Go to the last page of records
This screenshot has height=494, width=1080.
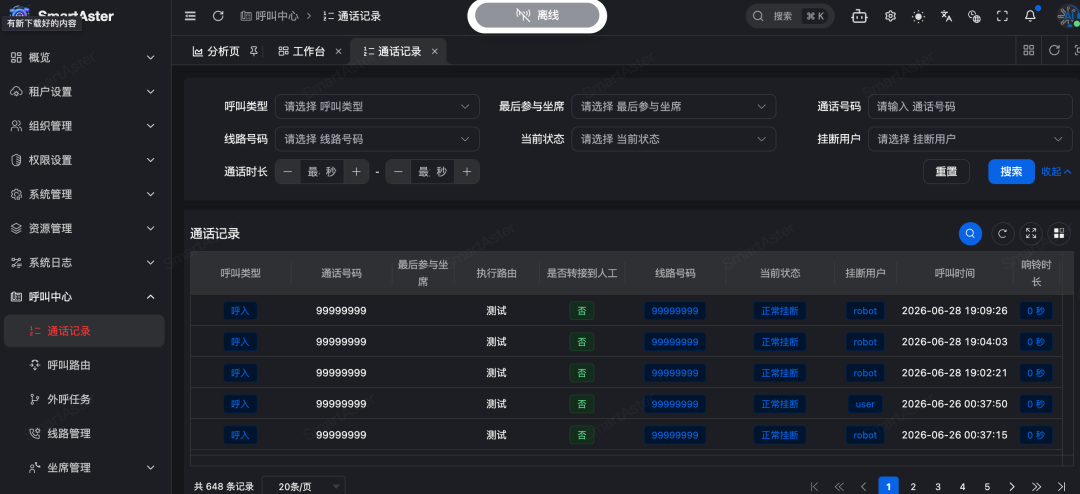tap(1061, 486)
